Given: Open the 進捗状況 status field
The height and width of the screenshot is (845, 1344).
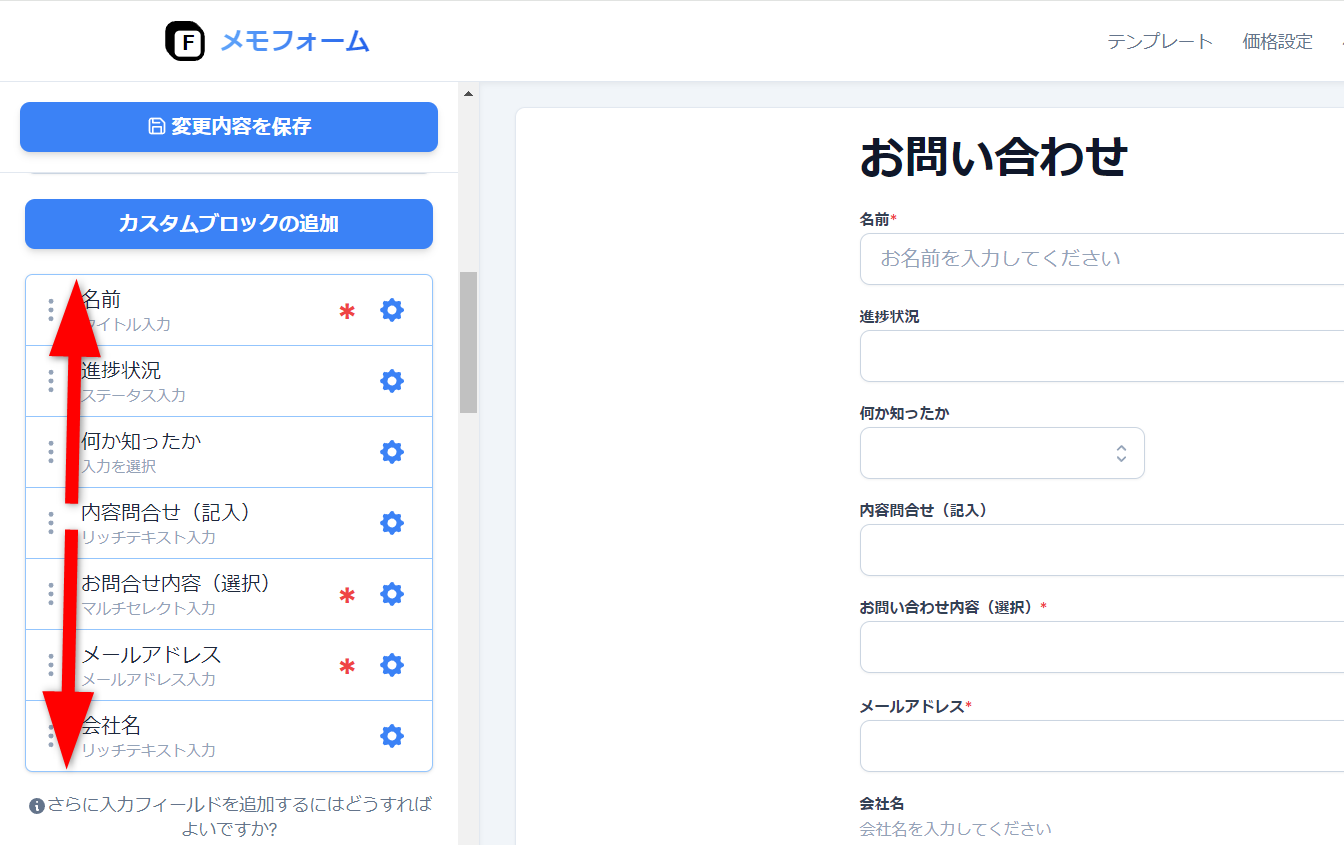Looking at the screenshot, I should [1100, 356].
